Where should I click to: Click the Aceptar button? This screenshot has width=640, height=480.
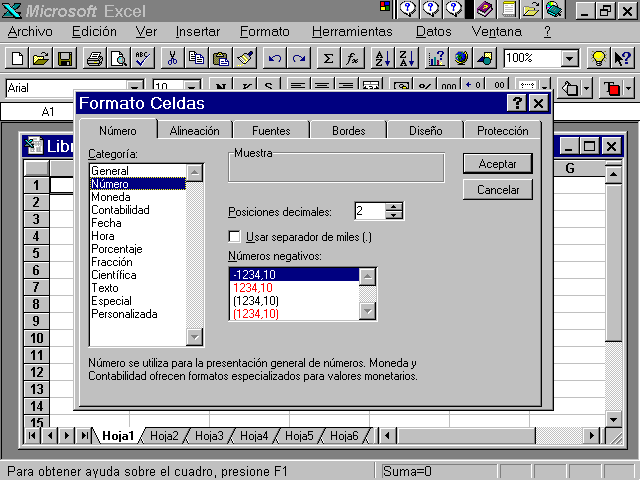498,164
